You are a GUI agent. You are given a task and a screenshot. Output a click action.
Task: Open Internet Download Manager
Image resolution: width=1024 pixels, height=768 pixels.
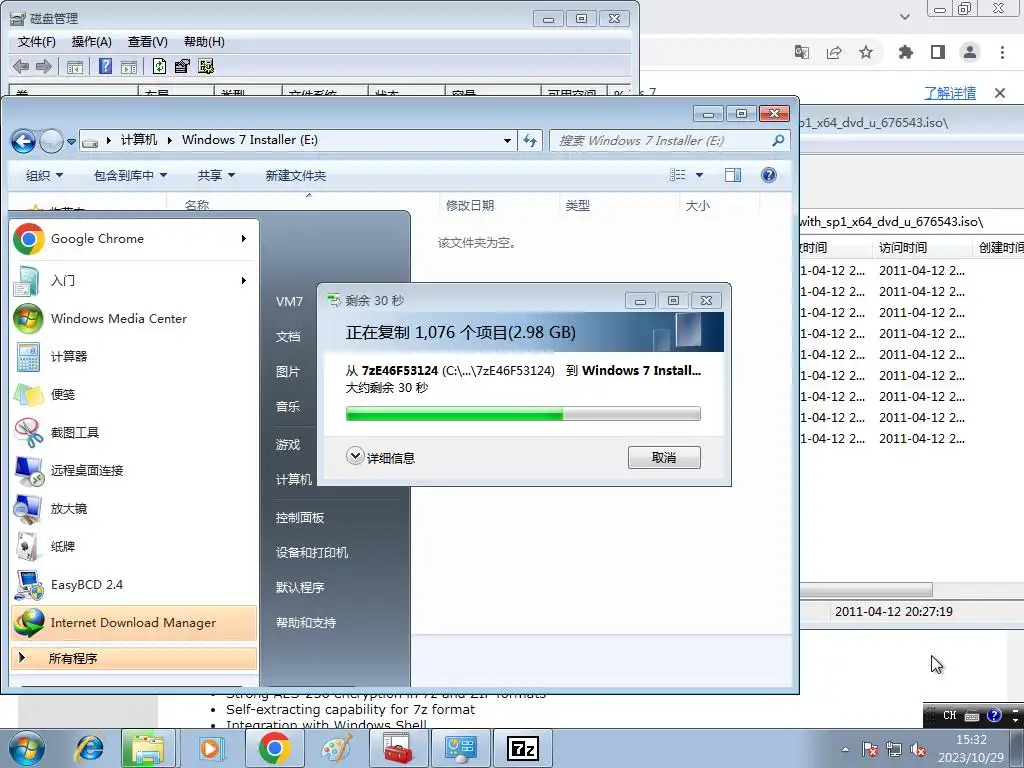133,623
